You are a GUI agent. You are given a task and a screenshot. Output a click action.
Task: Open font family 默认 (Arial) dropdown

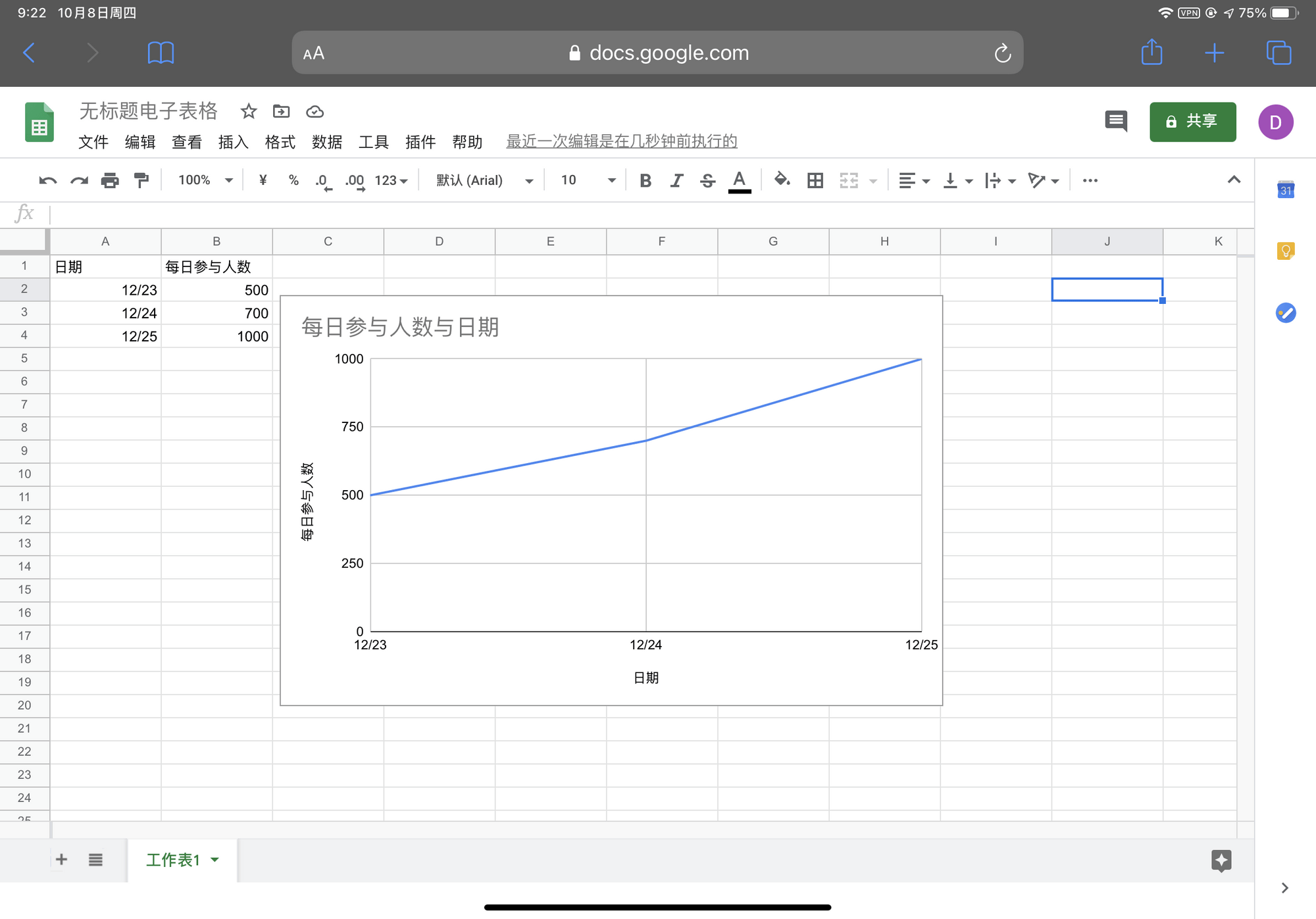[x=484, y=180]
